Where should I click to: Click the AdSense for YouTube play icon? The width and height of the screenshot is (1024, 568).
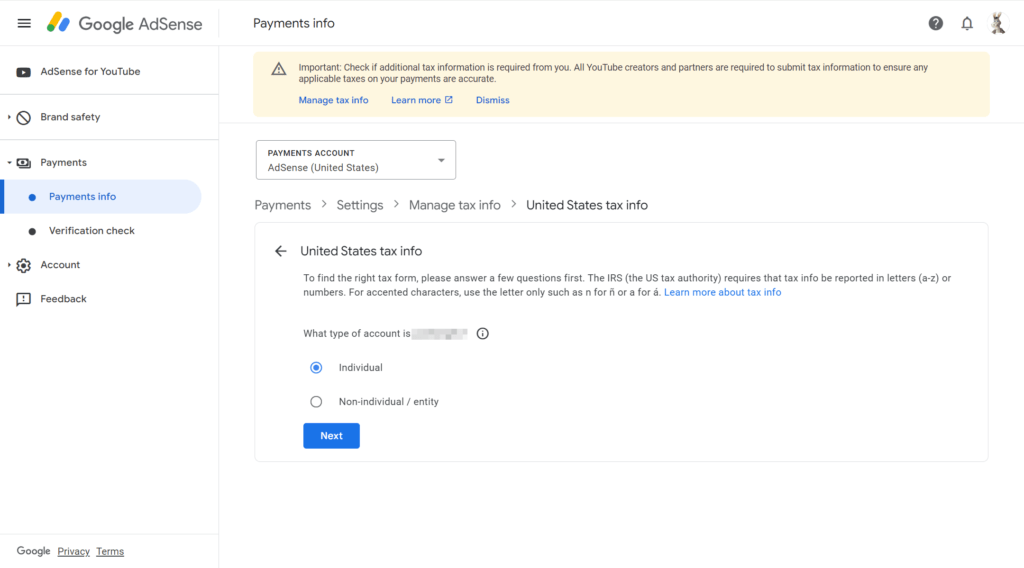24,72
